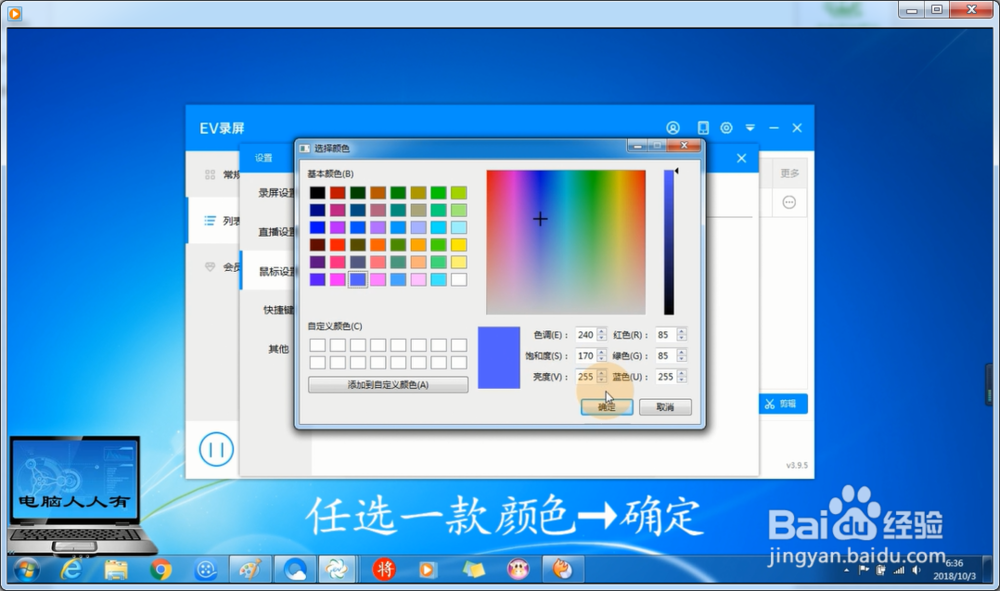This screenshot has height=591, width=1000.
Task: Pick the dark green swatch in top row
Action: click(358, 193)
